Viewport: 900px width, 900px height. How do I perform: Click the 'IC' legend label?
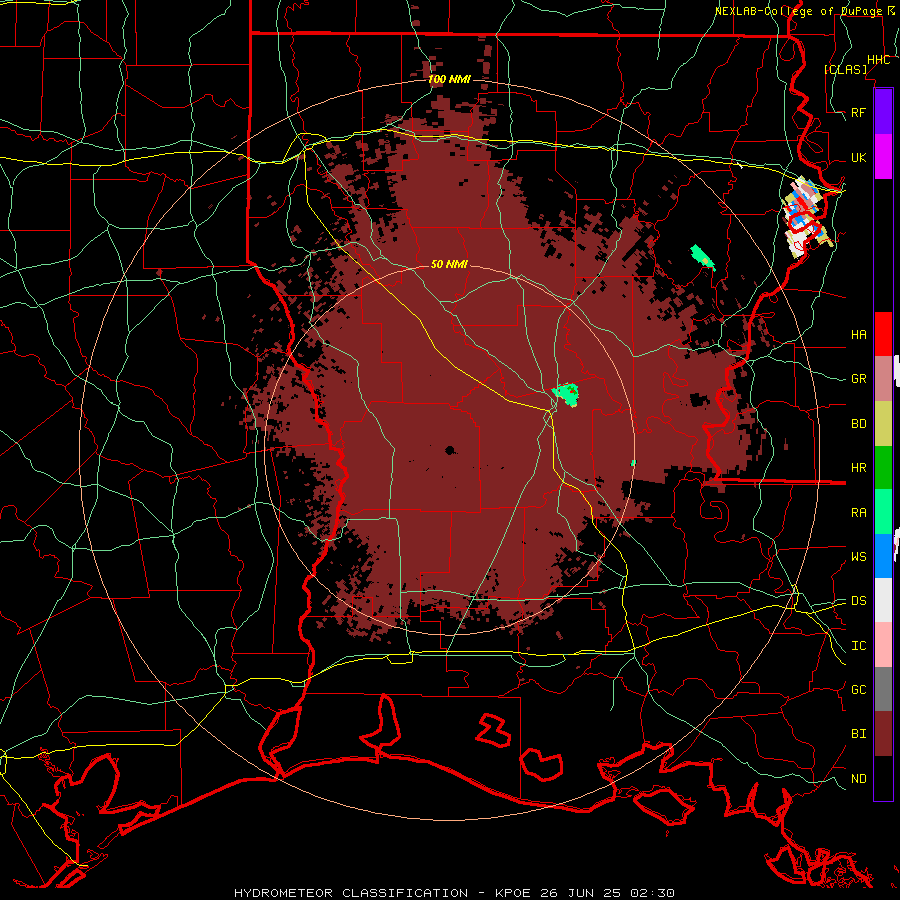(x=859, y=646)
